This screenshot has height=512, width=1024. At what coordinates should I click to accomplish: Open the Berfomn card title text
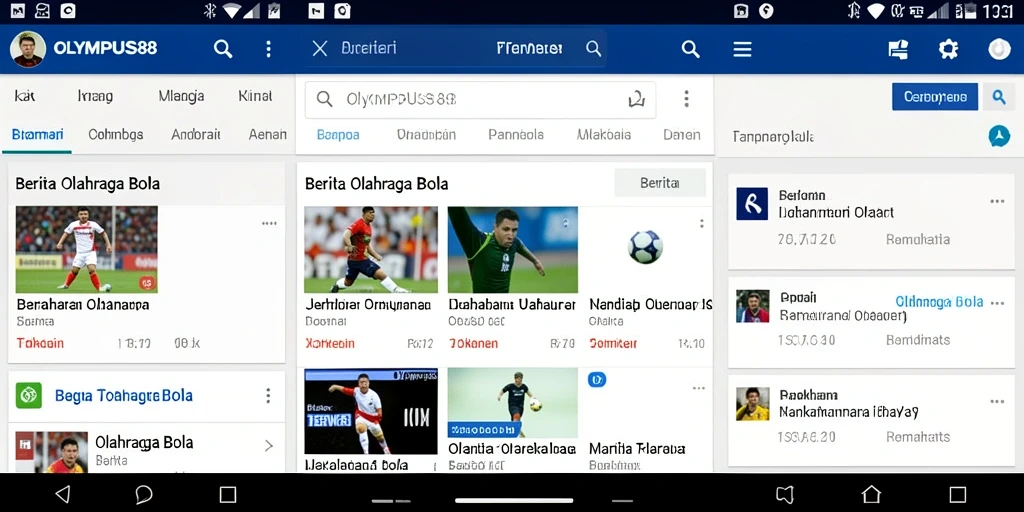(x=802, y=195)
